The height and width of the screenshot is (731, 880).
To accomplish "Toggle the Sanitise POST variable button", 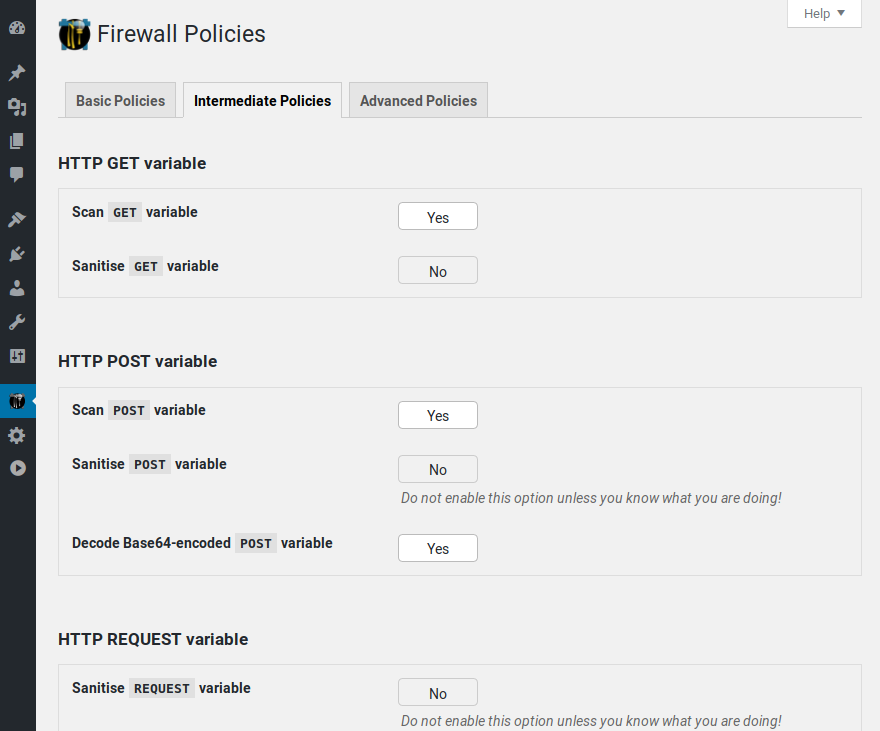I will [437, 470].
